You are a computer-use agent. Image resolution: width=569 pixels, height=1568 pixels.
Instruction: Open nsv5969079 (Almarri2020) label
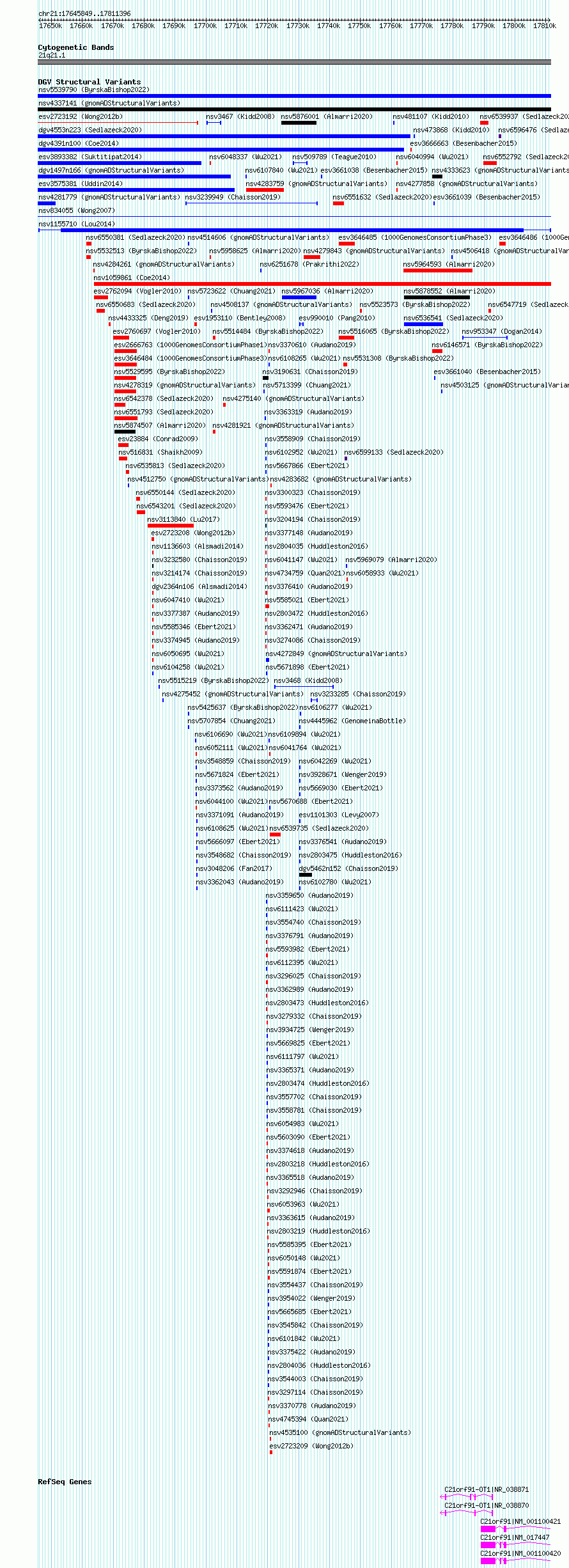[x=391, y=560]
